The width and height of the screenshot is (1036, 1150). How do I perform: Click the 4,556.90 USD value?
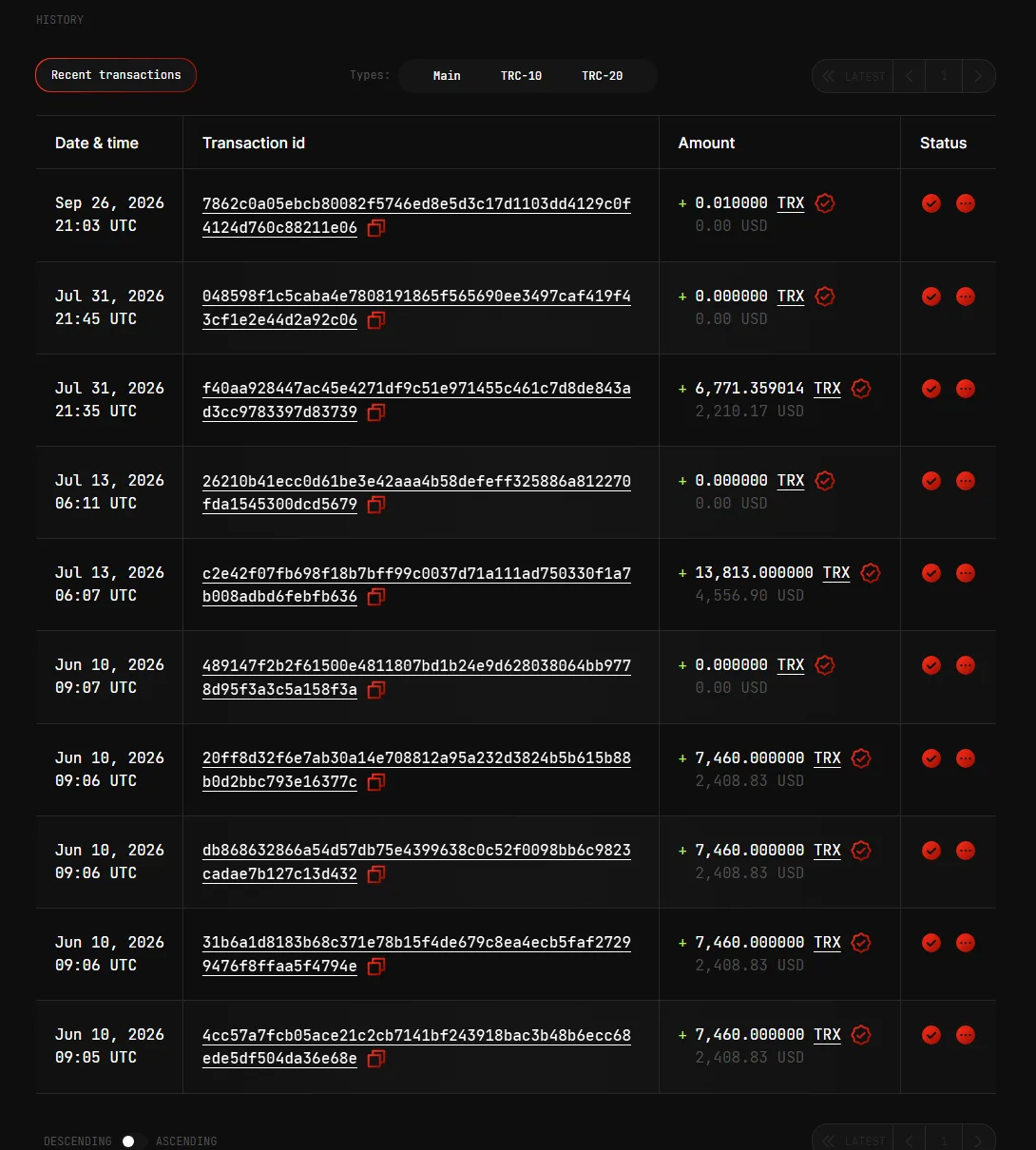click(x=750, y=596)
